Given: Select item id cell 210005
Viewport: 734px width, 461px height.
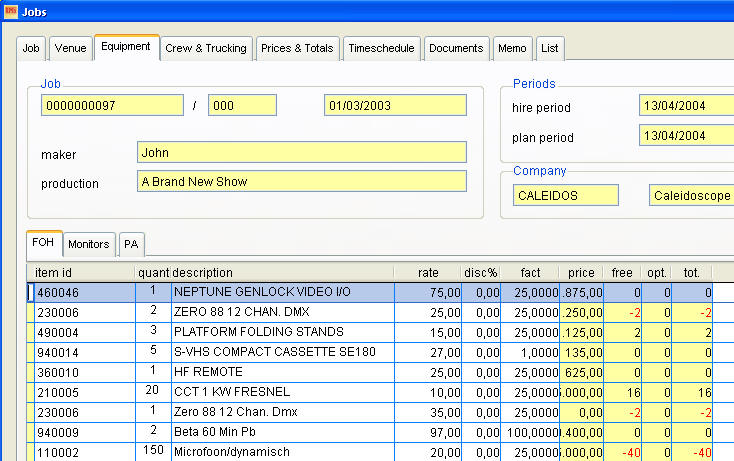Looking at the screenshot, I should 85,392.
